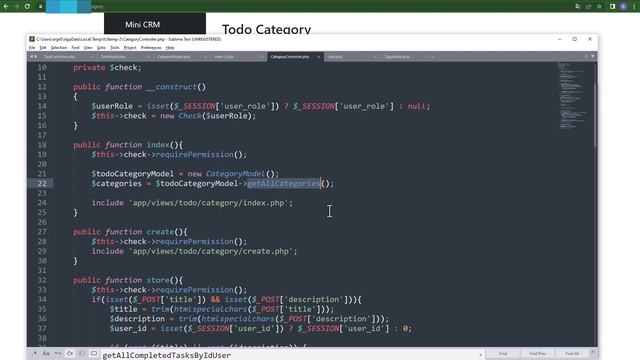Click the share icon in browser address bar
640x360 pixels.
589,7
